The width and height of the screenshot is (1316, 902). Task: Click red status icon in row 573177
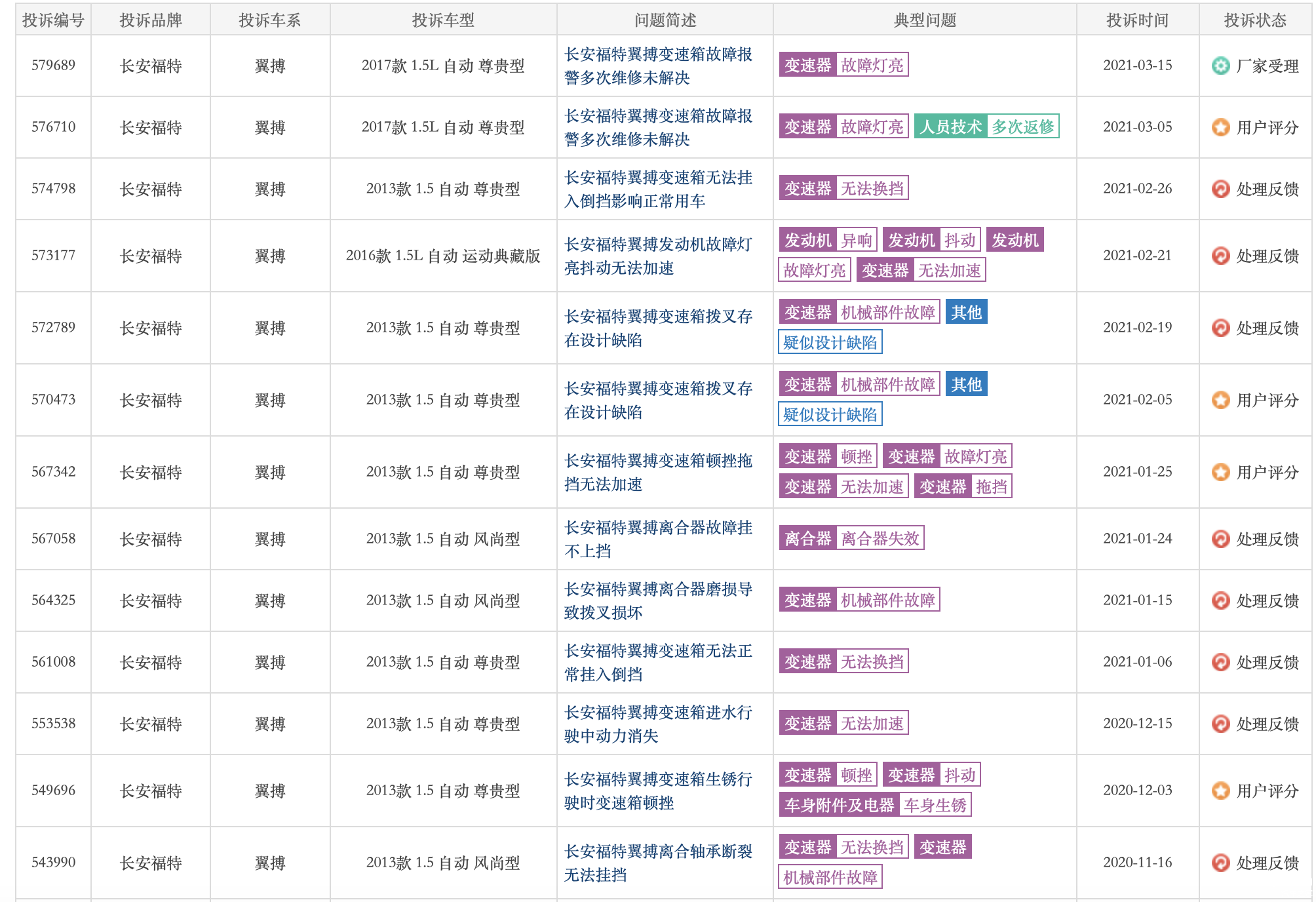tap(1220, 256)
